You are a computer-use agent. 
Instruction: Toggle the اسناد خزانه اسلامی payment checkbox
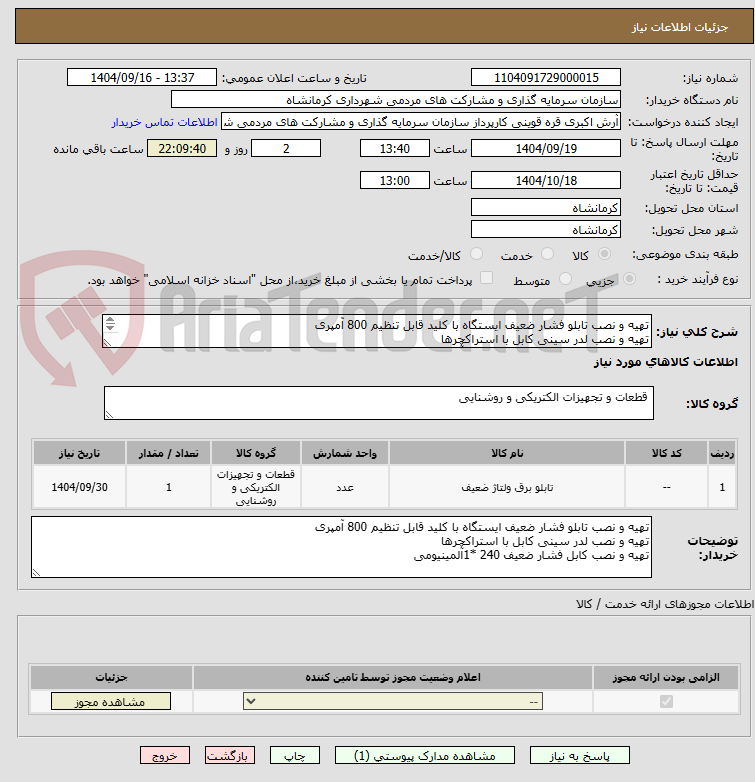click(486, 278)
